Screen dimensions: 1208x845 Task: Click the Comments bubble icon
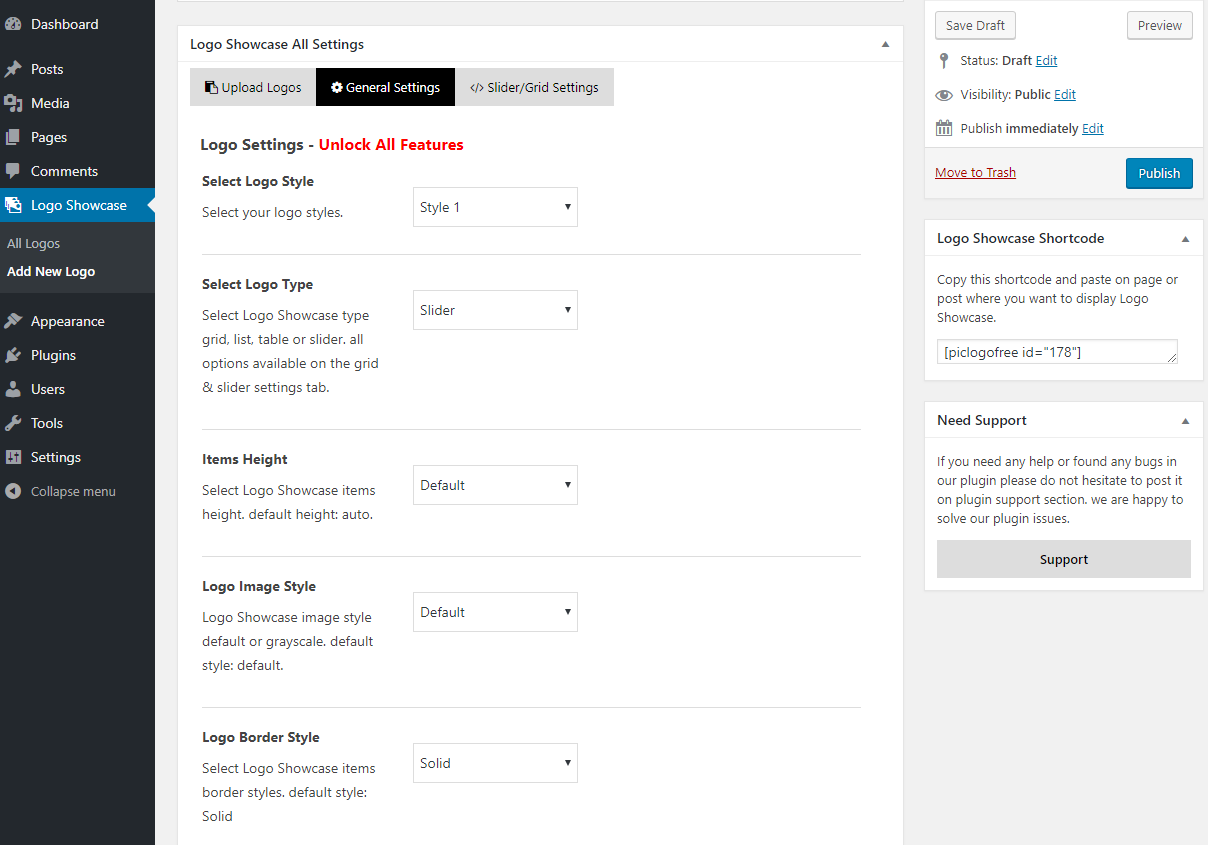tap(13, 171)
